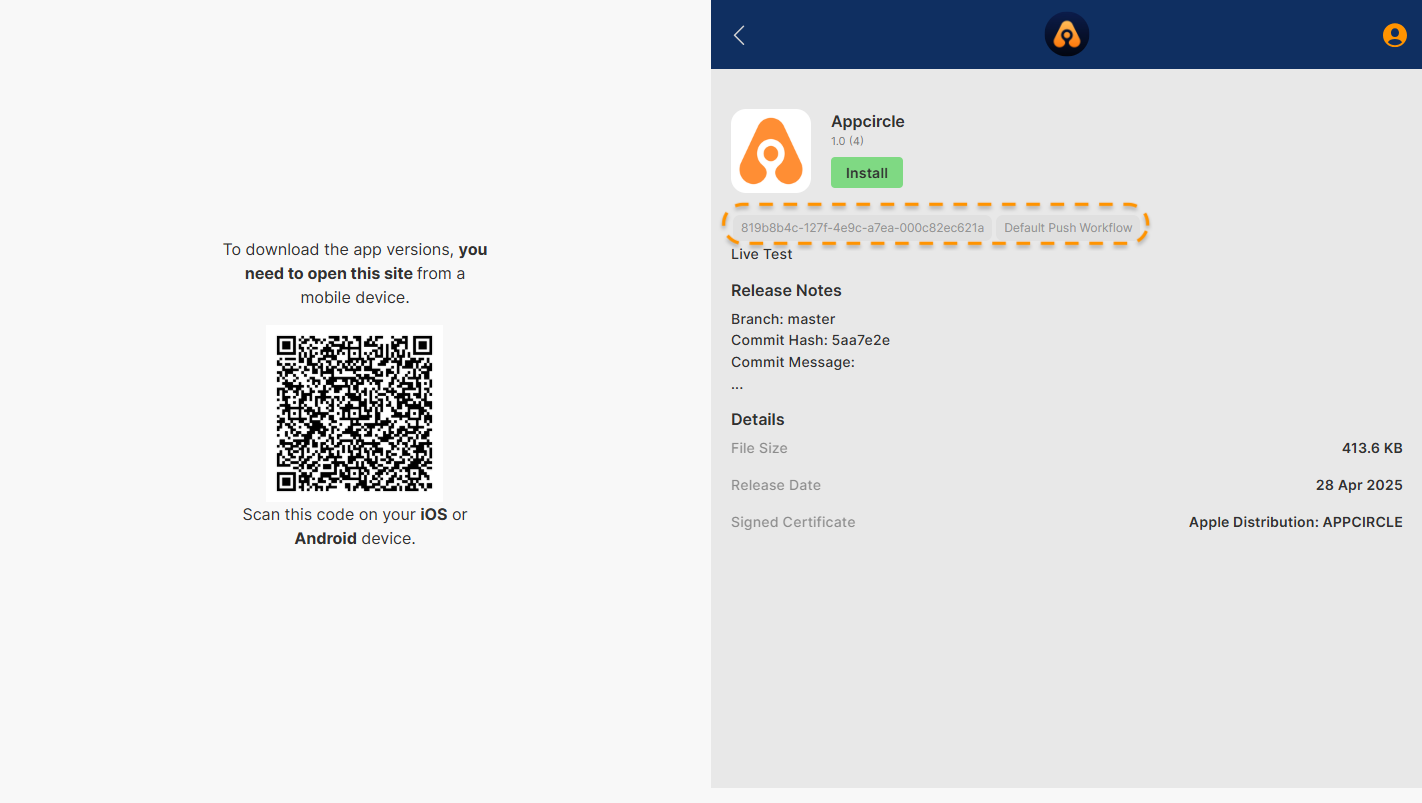Click the Appcircle logo in top bar
This screenshot has width=1422, height=803.
[1066, 35]
